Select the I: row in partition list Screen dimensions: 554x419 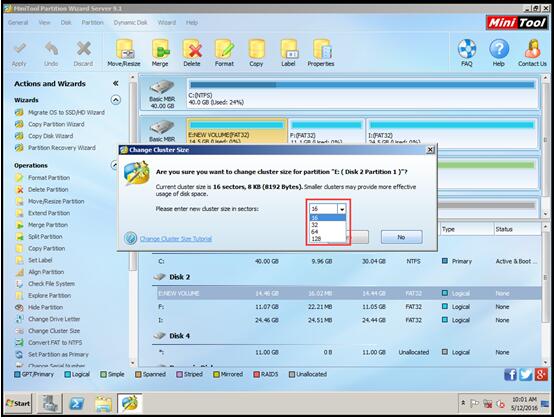[348, 320]
